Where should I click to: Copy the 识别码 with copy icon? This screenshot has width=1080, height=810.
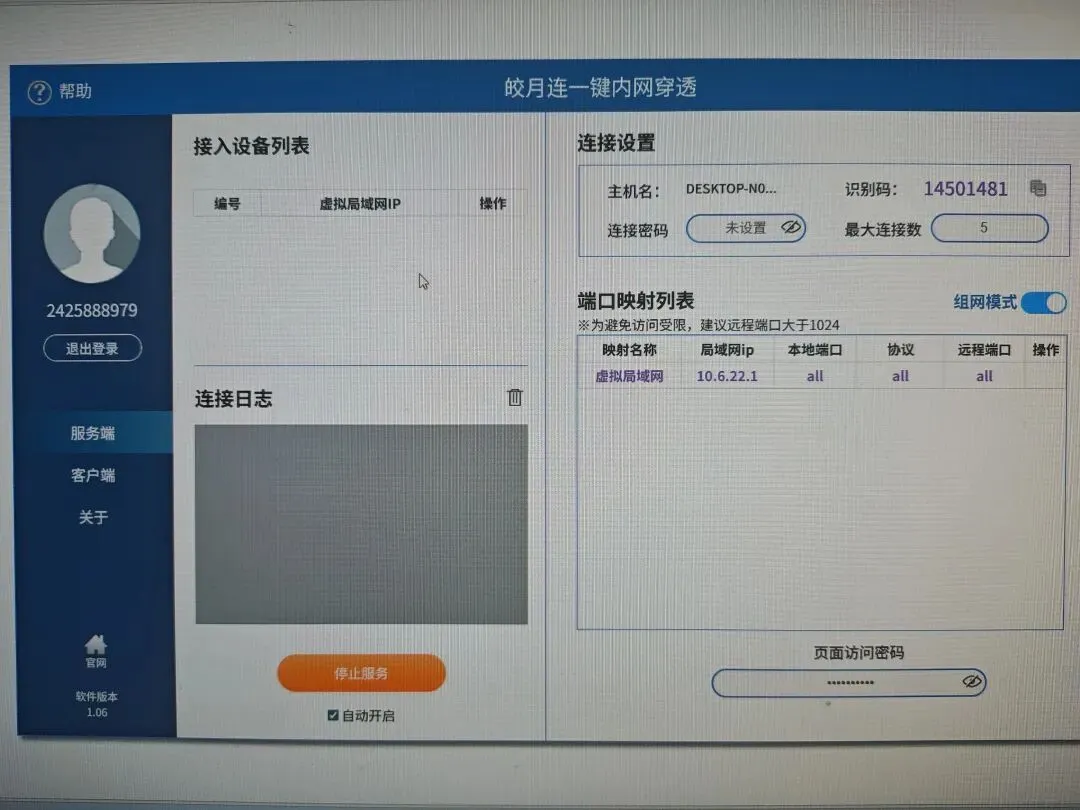(1038, 188)
